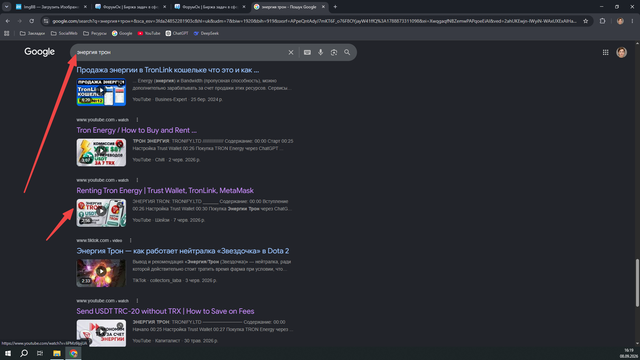Click the address bar URL

(314, 21)
